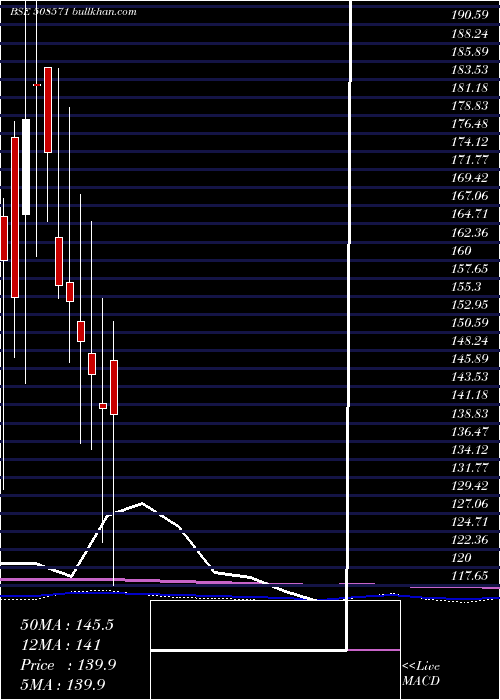Viewport: 500px width, 700px height.
Task: Click the 155.3 price axis label
Action: coord(466,287)
